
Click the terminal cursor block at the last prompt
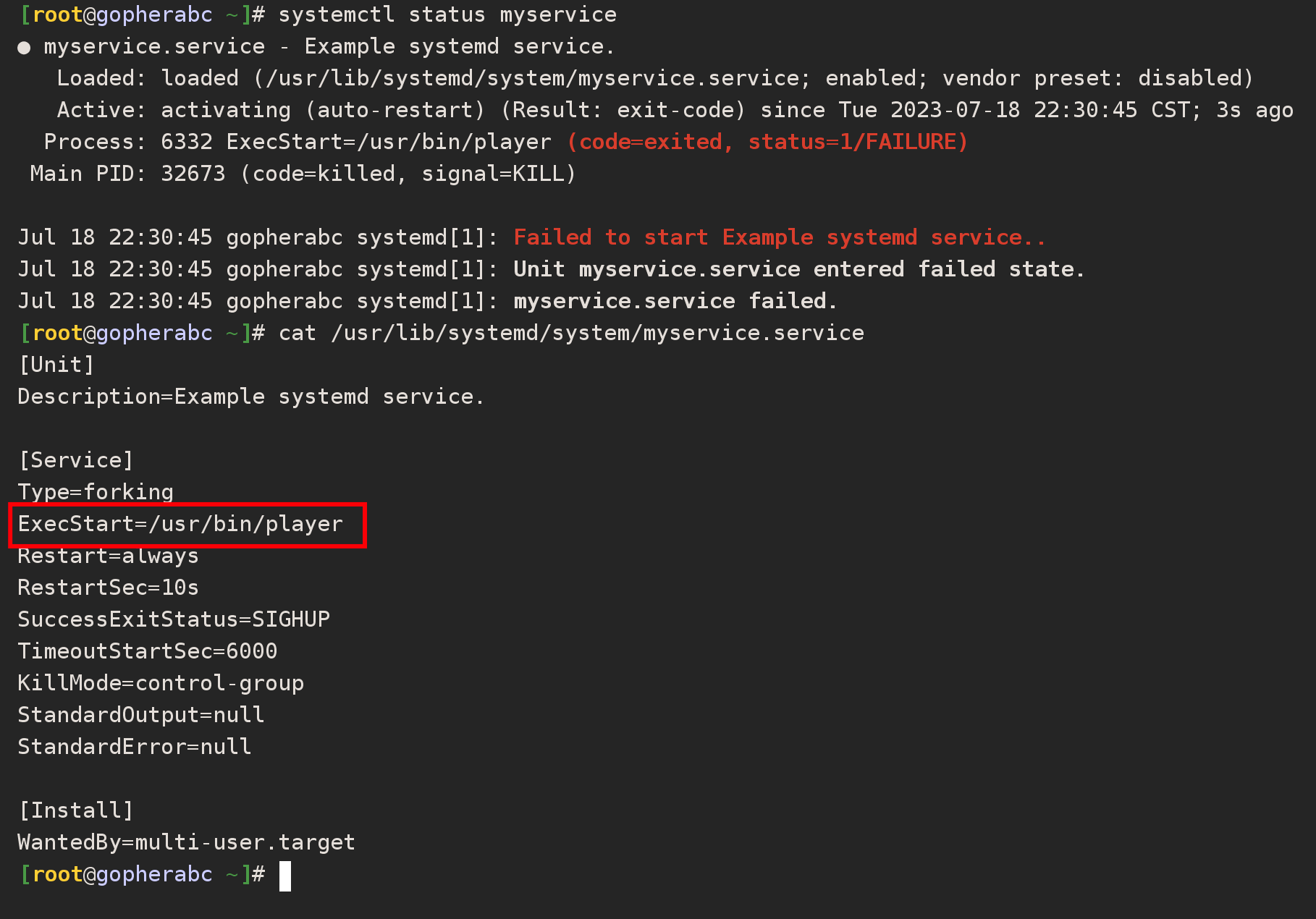(x=285, y=876)
